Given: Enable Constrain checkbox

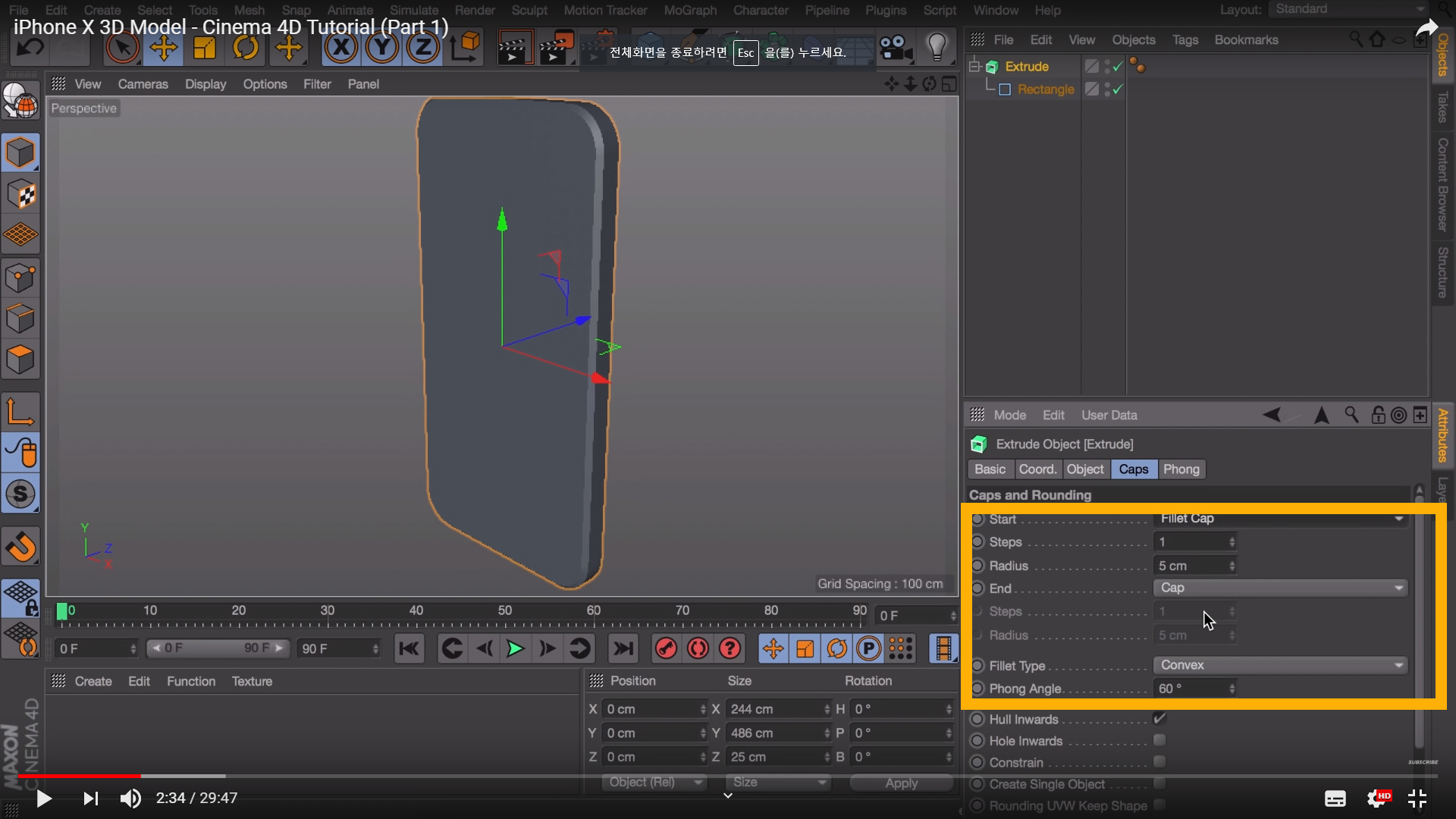Looking at the screenshot, I should coord(1159,761).
